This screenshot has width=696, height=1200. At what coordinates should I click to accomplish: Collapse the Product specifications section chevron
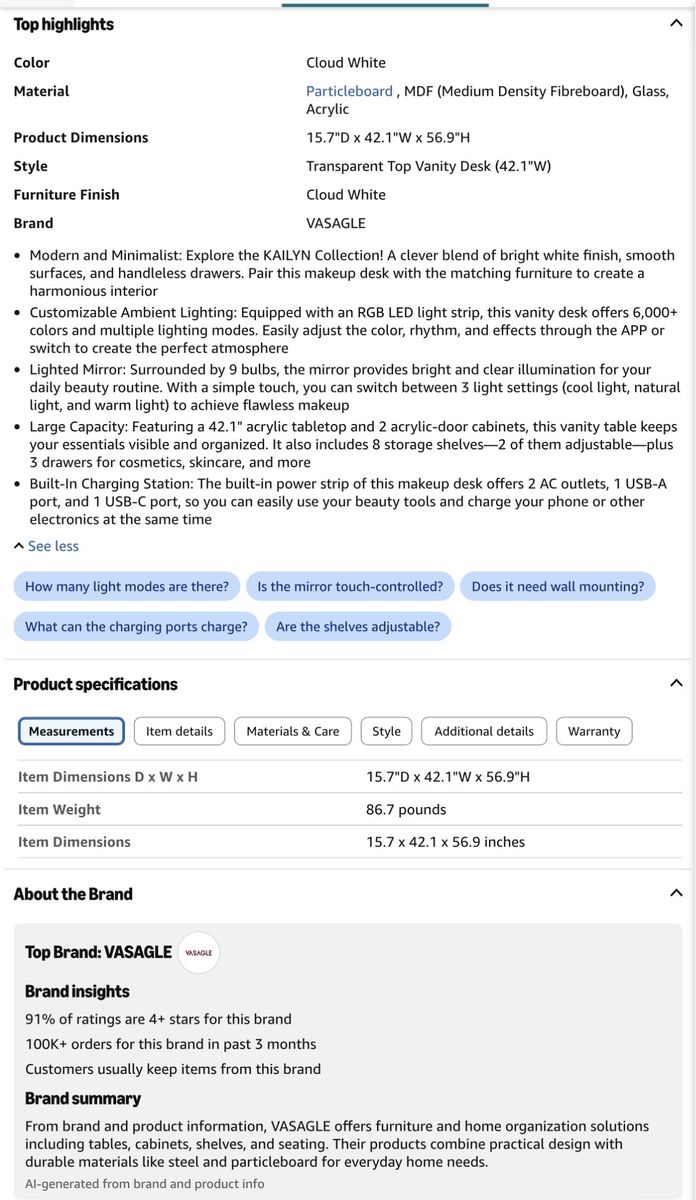[676, 683]
